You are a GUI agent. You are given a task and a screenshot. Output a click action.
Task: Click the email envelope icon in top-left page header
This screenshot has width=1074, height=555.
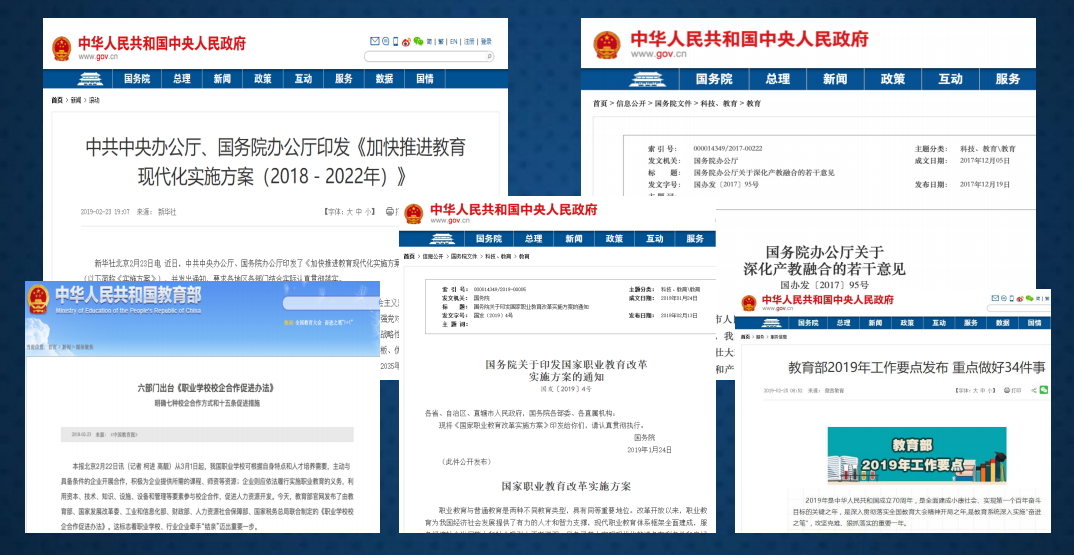(x=375, y=41)
